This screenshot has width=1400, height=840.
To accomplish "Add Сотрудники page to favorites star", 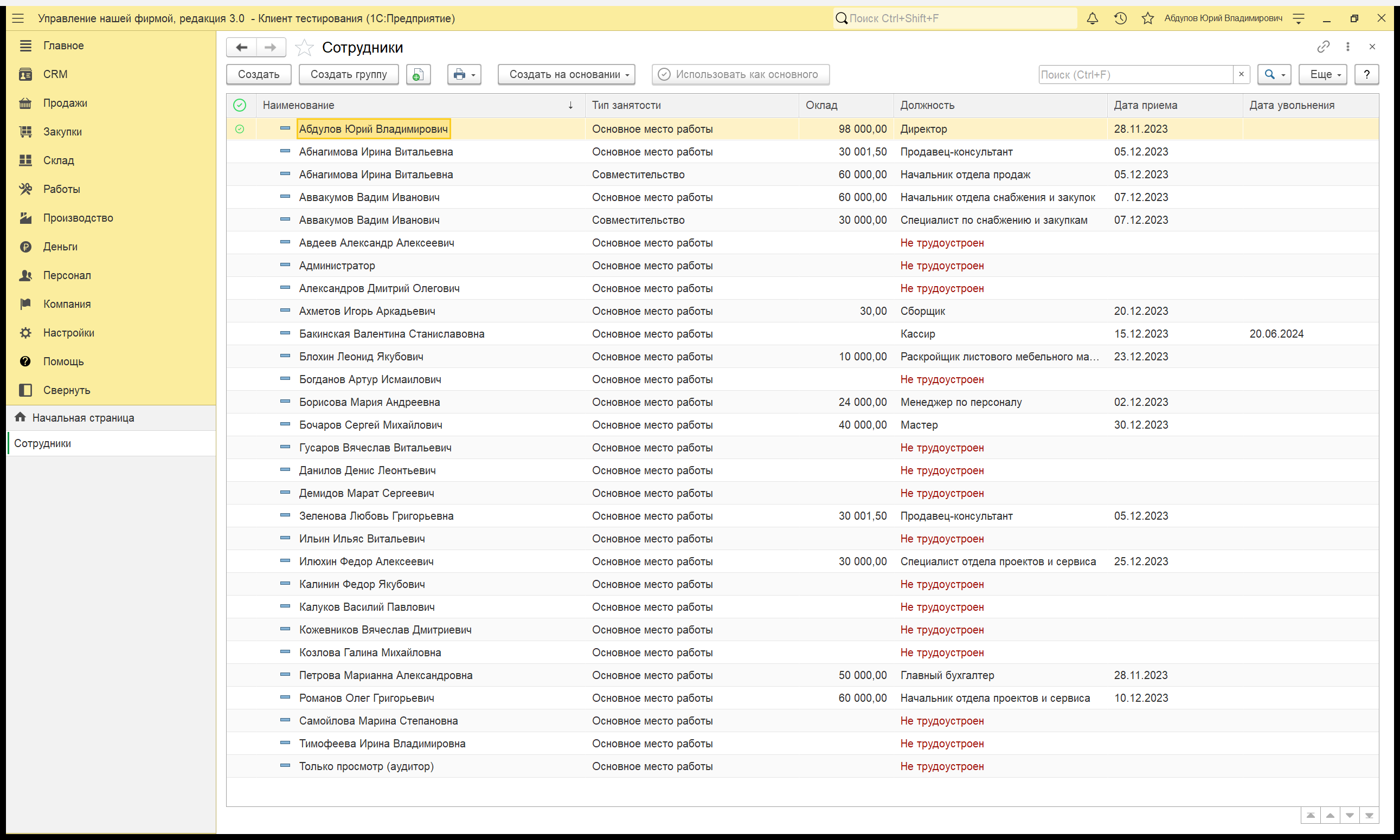I will click(304, 48).
